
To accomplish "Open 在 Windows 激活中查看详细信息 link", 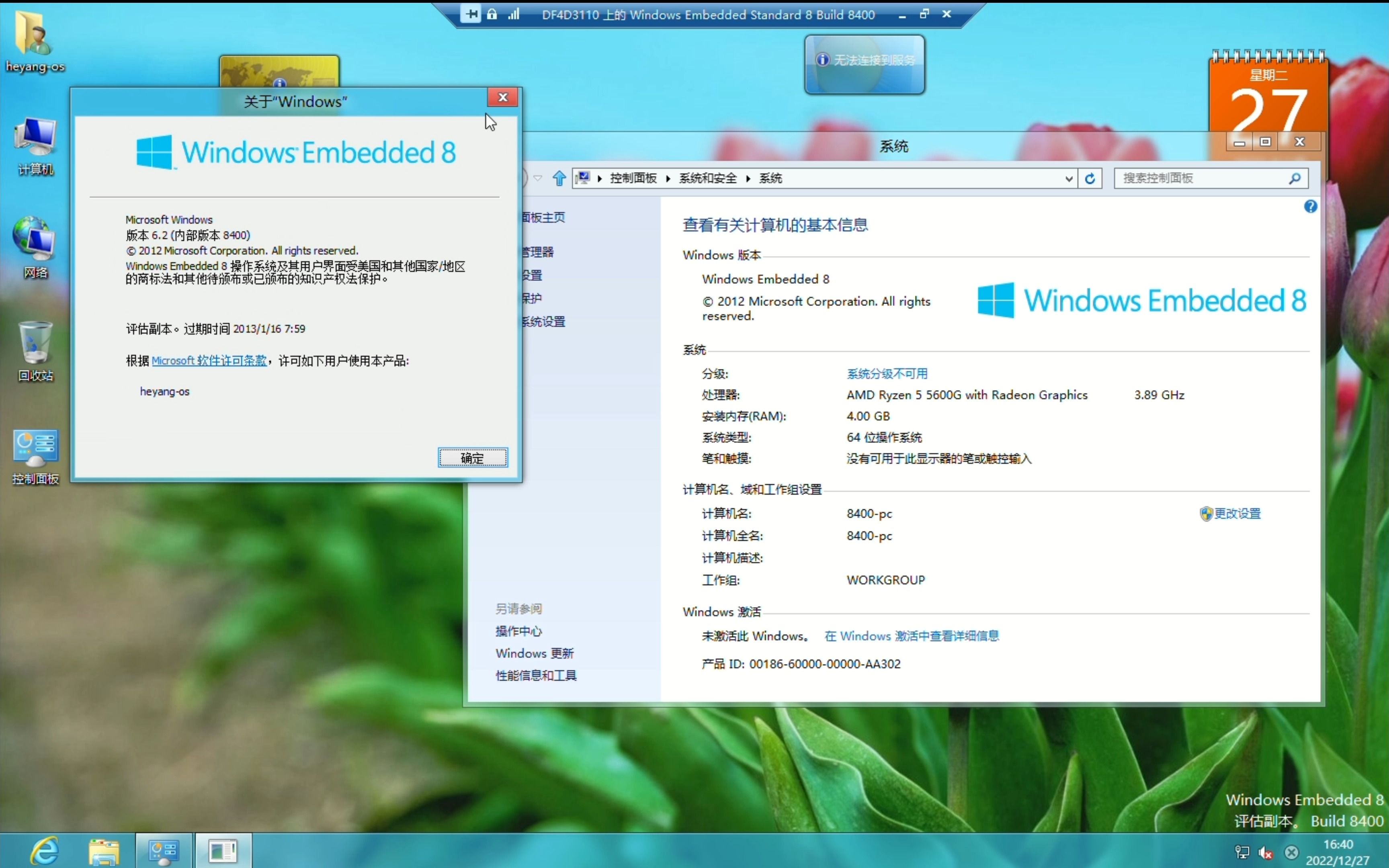I will pos(912,636).
